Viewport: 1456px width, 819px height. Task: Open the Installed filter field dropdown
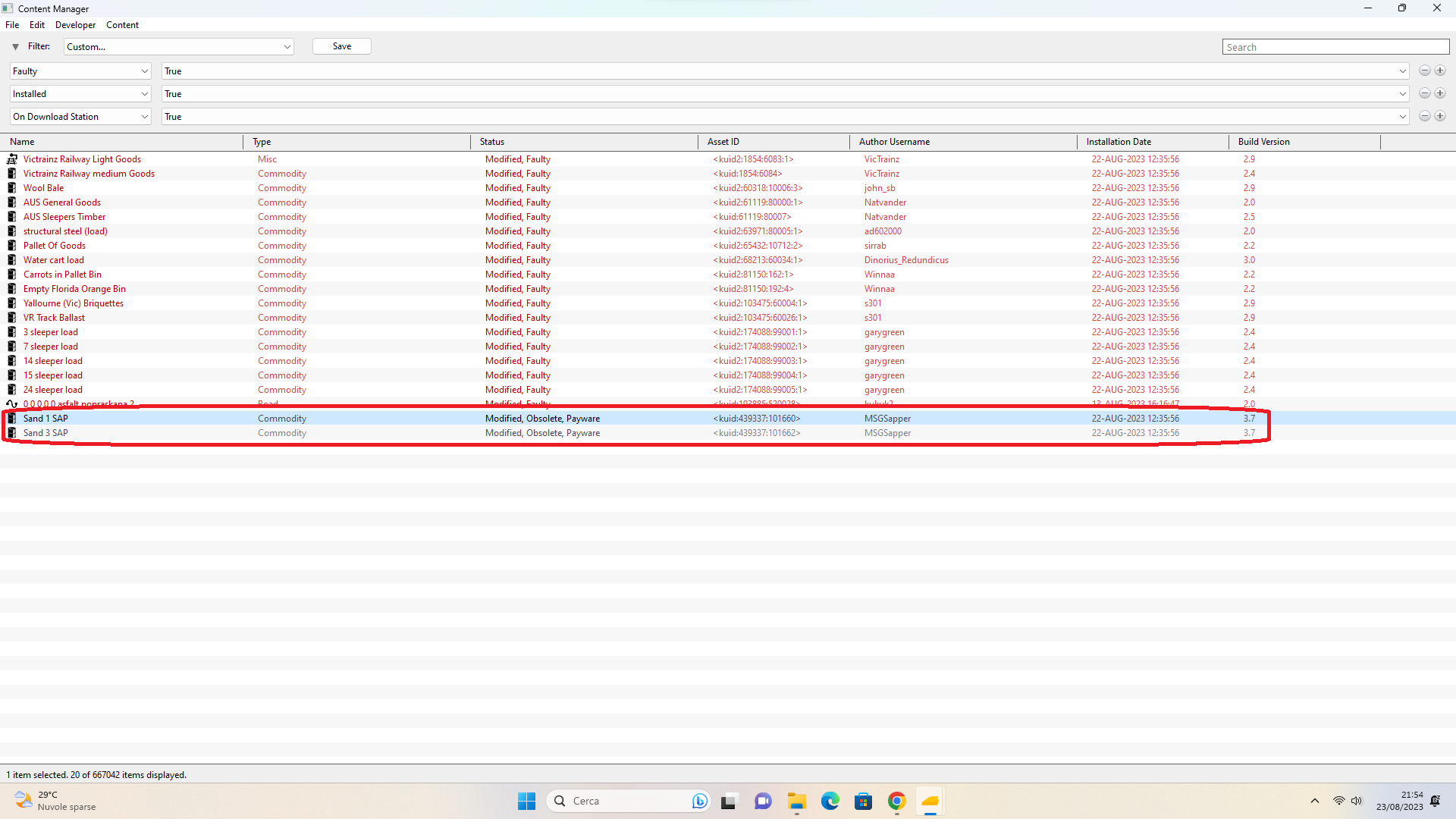coord(80,94)
